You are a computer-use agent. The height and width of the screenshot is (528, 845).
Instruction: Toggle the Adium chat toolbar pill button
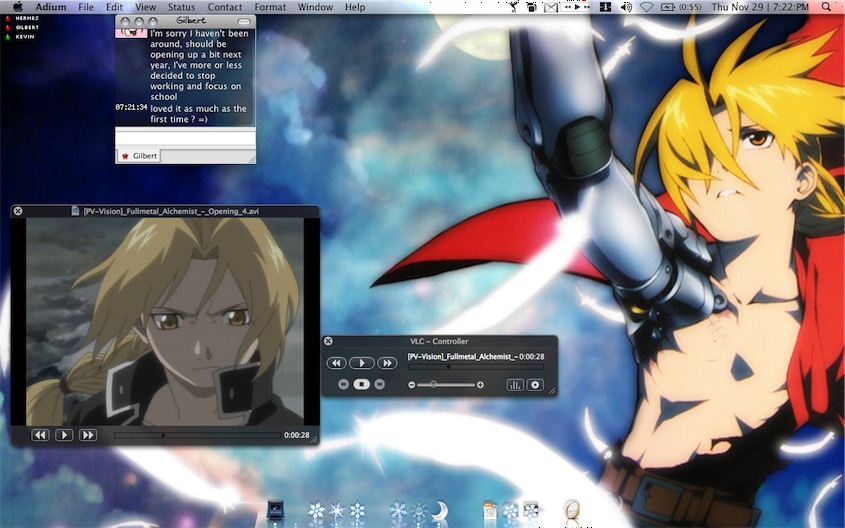(x=244, y=22)
